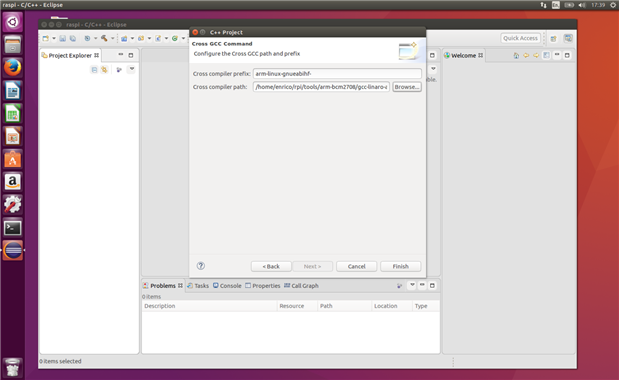Open dropdown next to the build configuration icon

point(95,38)
